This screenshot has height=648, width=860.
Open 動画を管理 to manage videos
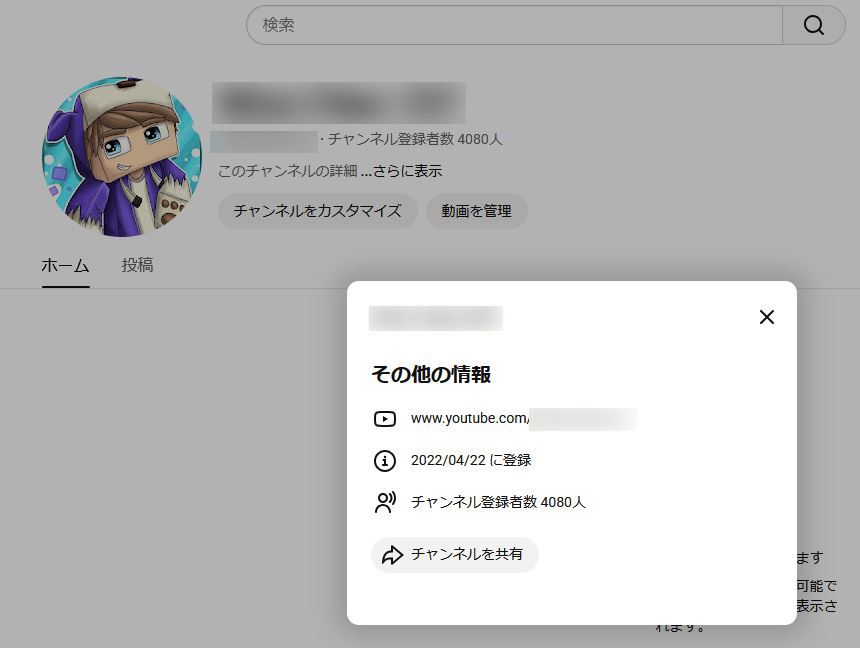click(x=476, y=211)
